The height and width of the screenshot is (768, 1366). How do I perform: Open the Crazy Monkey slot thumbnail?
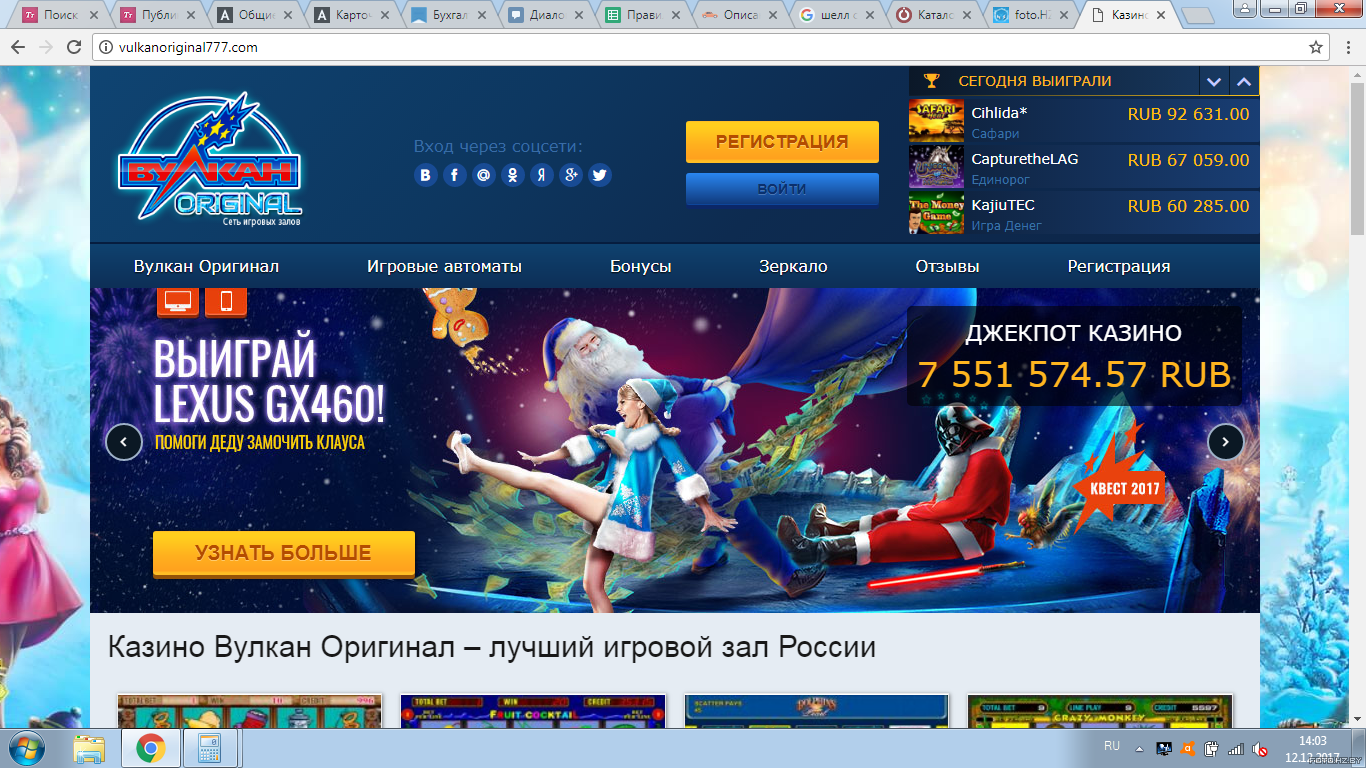[1100, 711]
